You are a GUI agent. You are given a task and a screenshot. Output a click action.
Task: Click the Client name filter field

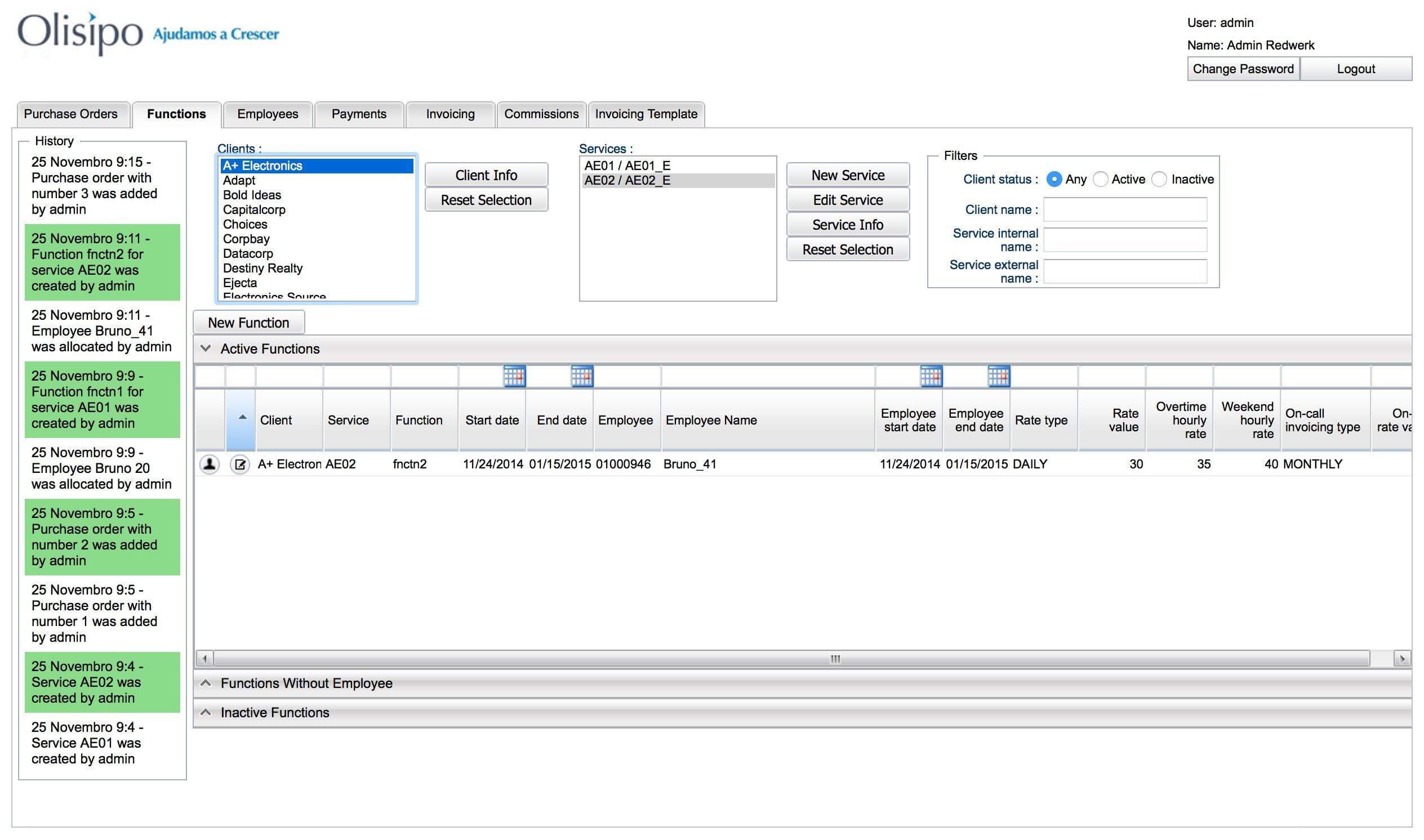(x=1125, y=209)
